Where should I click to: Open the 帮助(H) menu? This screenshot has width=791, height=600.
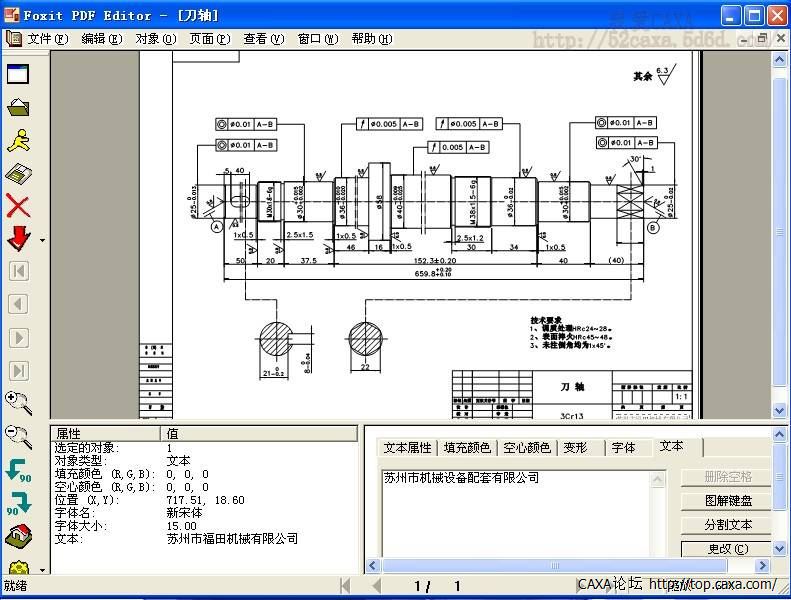click(372, 39)
